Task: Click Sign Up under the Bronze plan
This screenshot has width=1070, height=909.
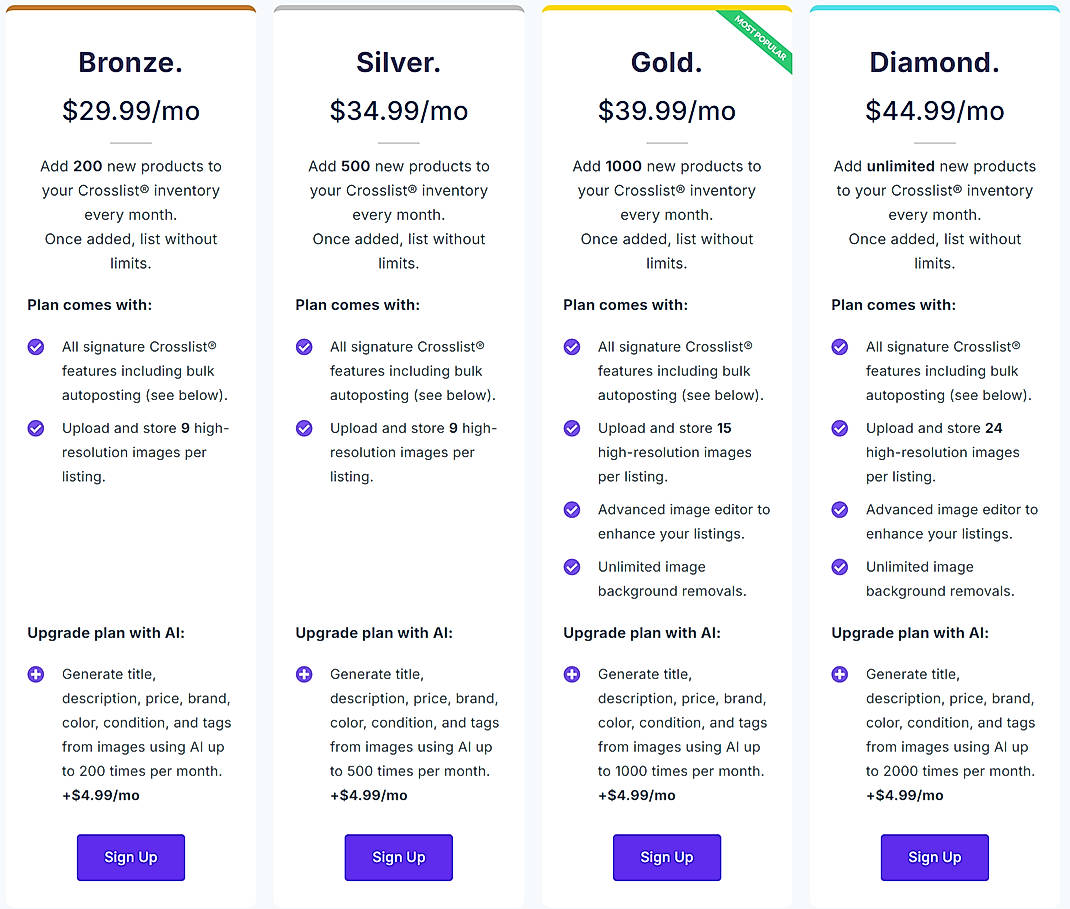Action: coord(130,857)
